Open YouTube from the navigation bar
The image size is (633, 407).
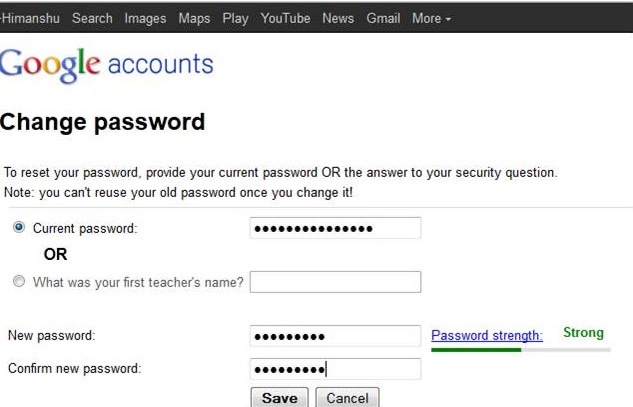285,19
